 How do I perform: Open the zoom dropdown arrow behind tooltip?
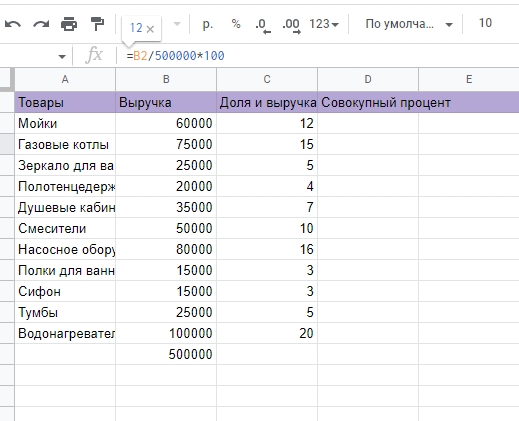click(177, 24)
